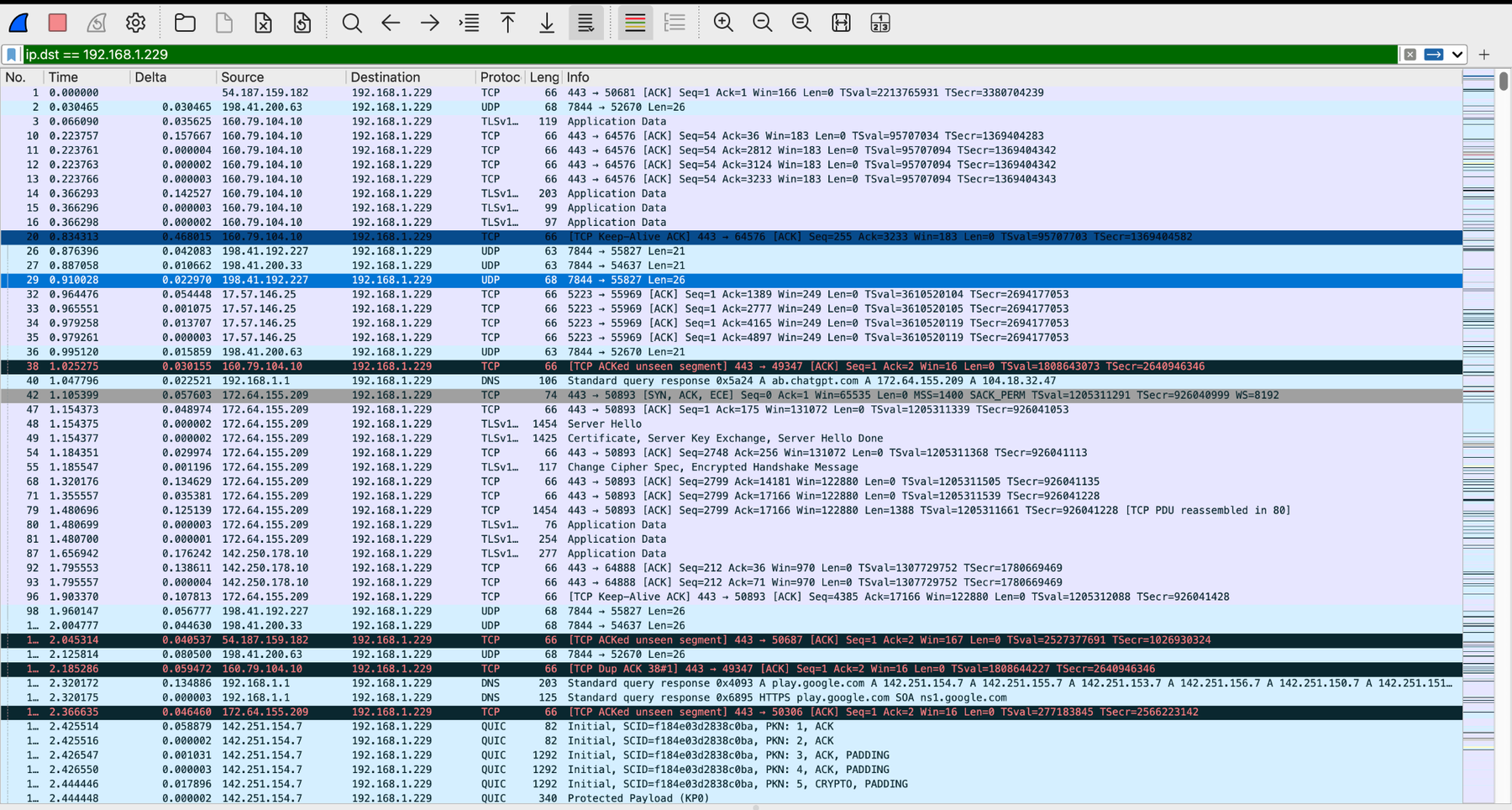The width and height of the screenshot is (1512, 810).
Task: Stop the running packet capture
Action: (x=58, y=23)
